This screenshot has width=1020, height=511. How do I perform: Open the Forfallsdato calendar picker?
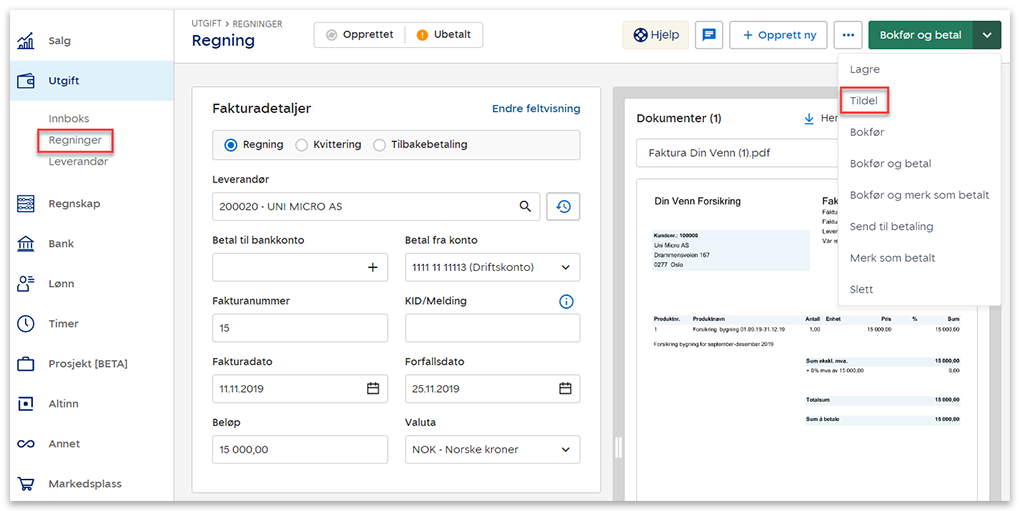point(565,389)
